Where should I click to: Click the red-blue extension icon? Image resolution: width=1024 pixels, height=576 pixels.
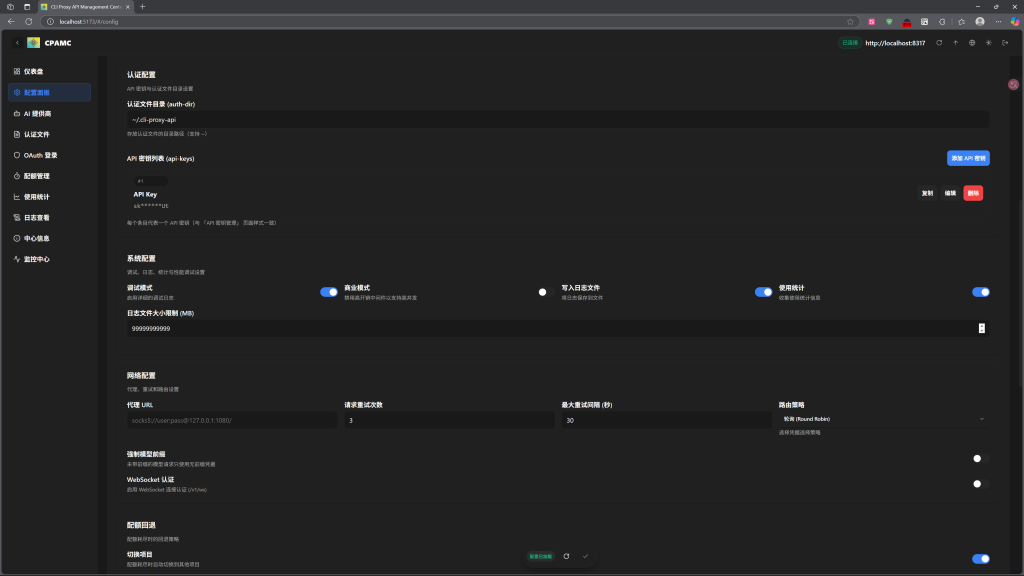point(906,22)
